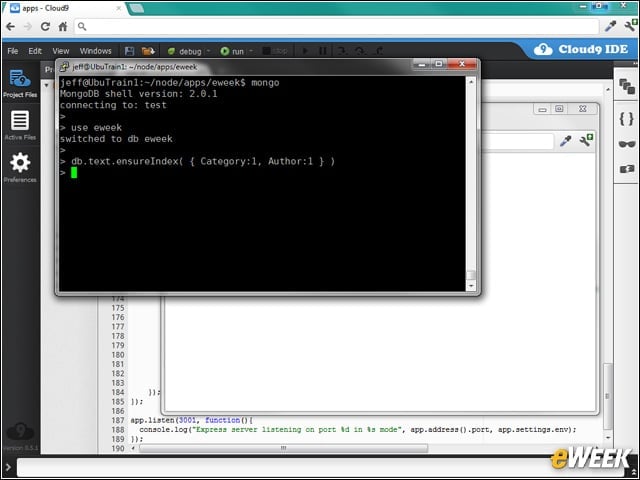Open the Active Files panel

click(x=20, y=125)
